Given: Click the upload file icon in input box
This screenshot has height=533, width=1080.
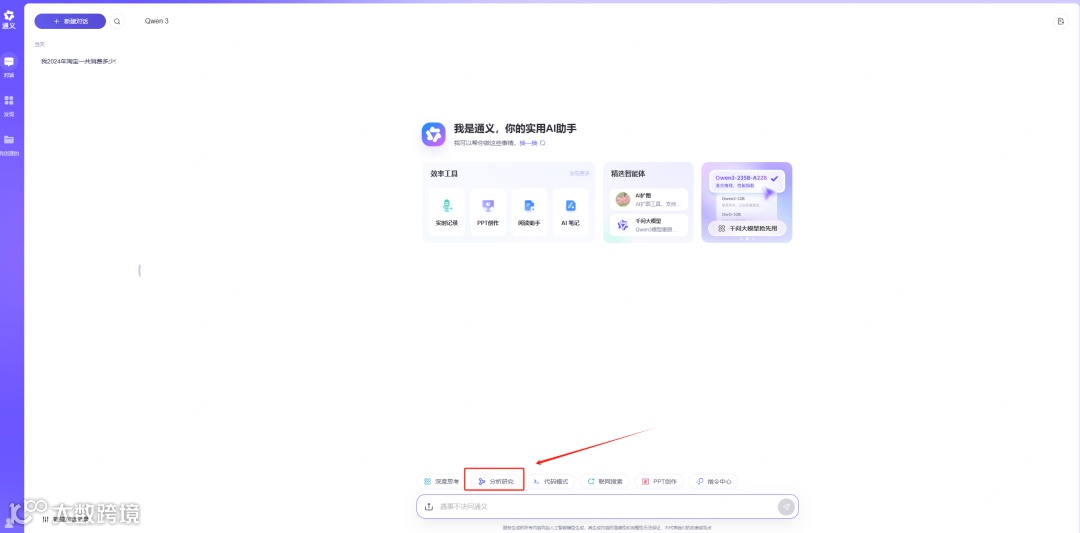Looking at the screenshot, I should pos(428,507).
